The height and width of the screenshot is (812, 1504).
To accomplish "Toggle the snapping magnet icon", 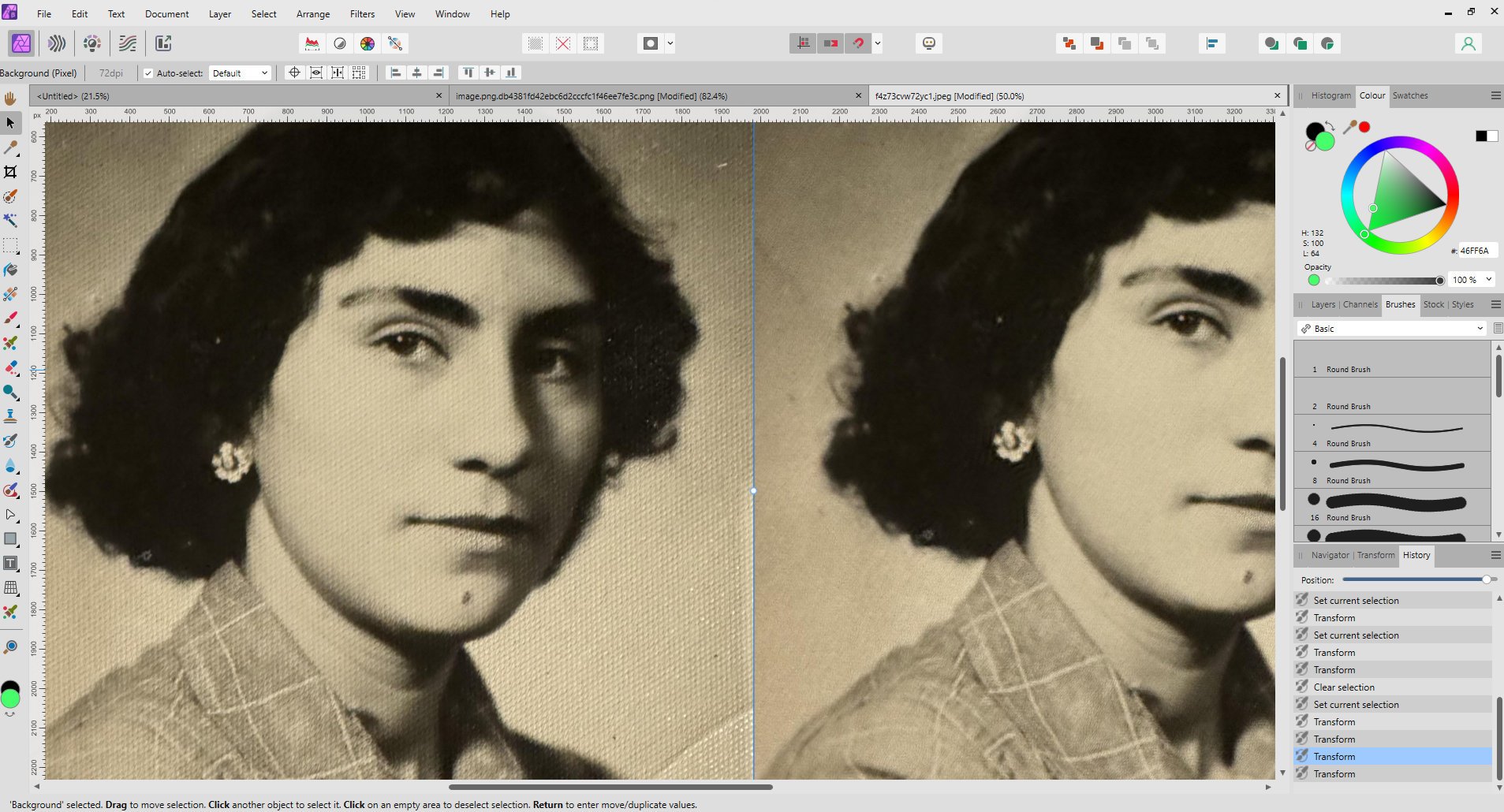I will (859, 43).
